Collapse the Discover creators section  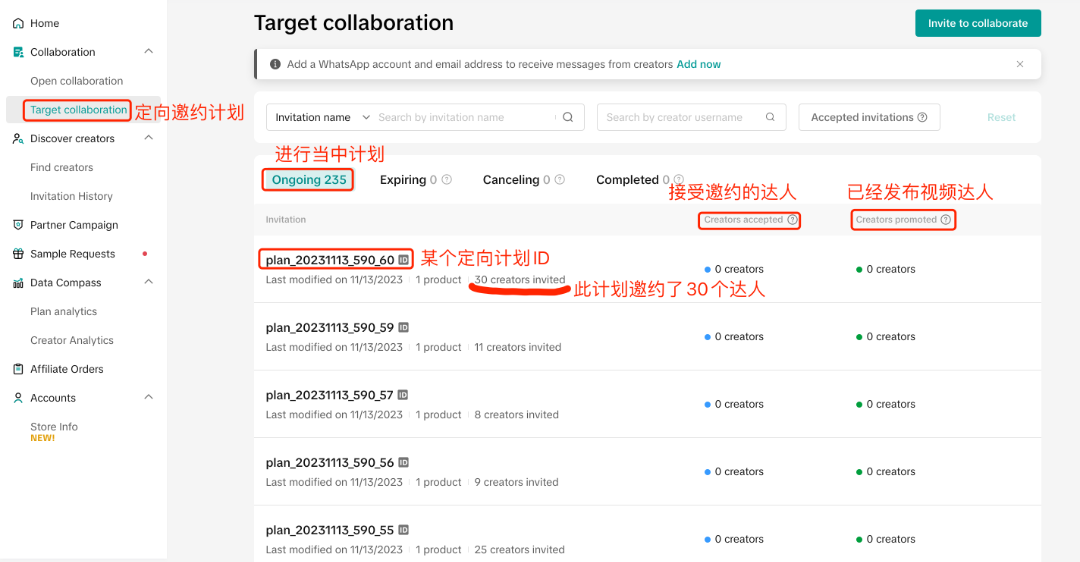[148, 138]
